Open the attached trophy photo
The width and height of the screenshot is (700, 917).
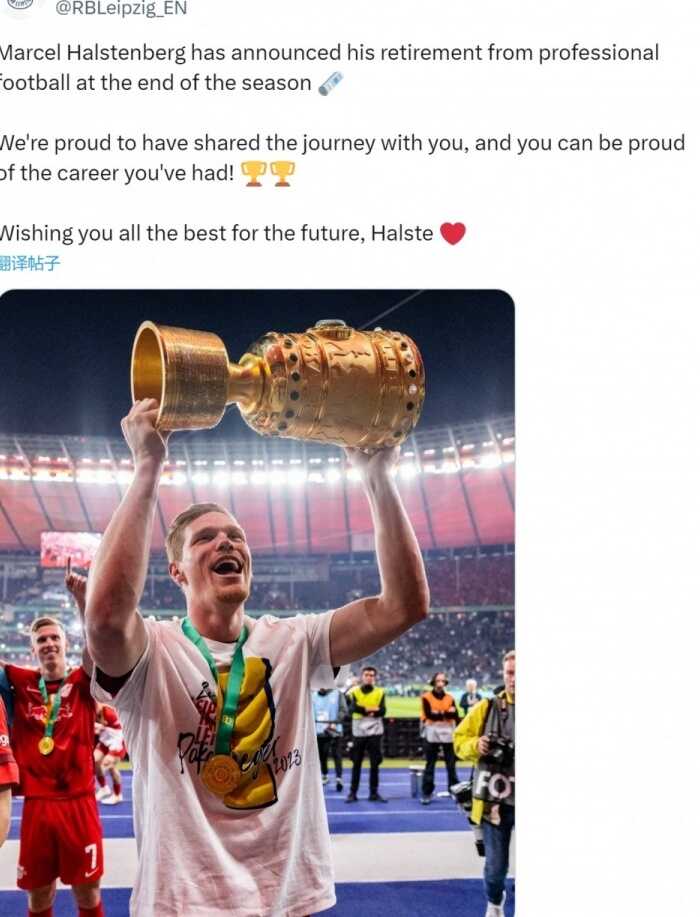click(x=257, y=603)
